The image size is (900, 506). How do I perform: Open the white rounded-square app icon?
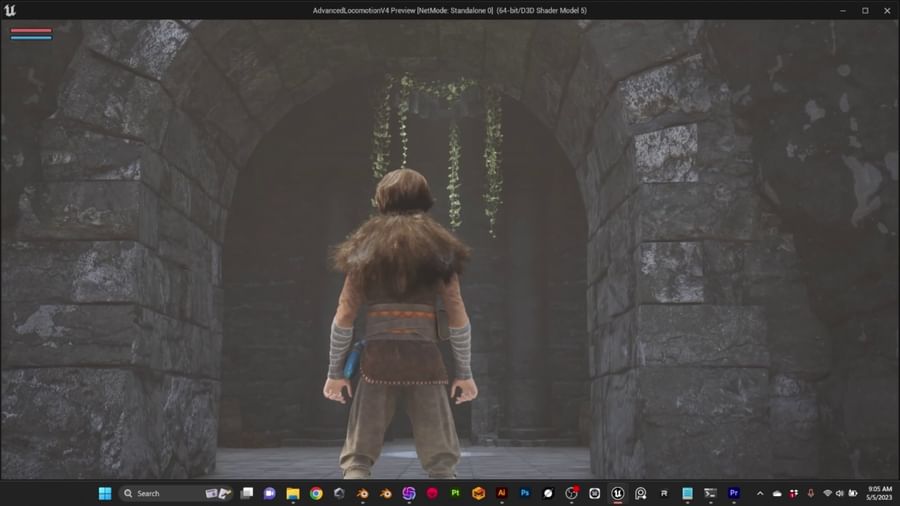pyautogui.click(x=595, y=493)
